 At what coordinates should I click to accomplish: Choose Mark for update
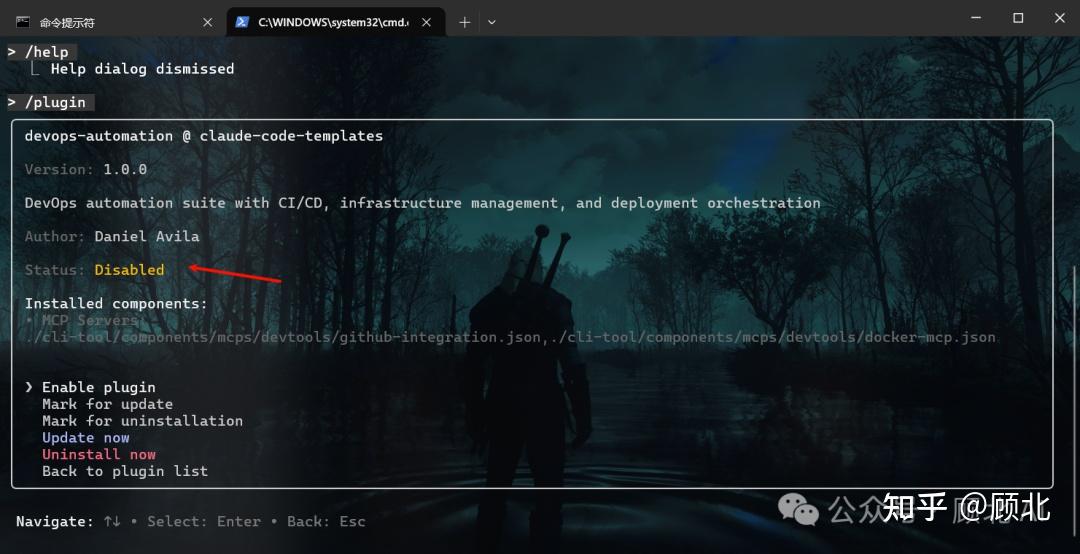point(107,404)
